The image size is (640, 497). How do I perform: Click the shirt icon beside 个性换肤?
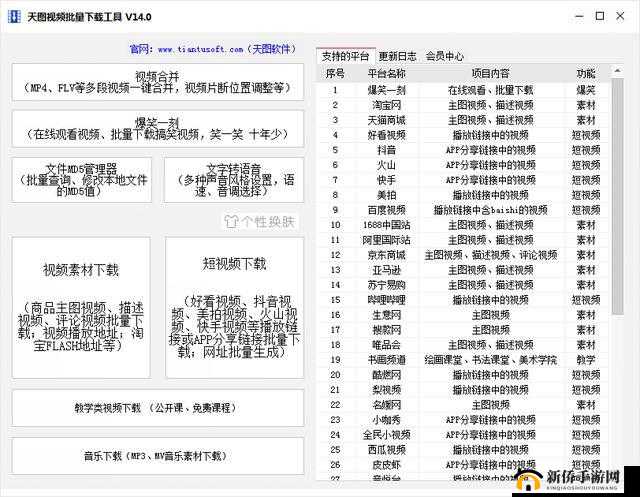[231, 222]
